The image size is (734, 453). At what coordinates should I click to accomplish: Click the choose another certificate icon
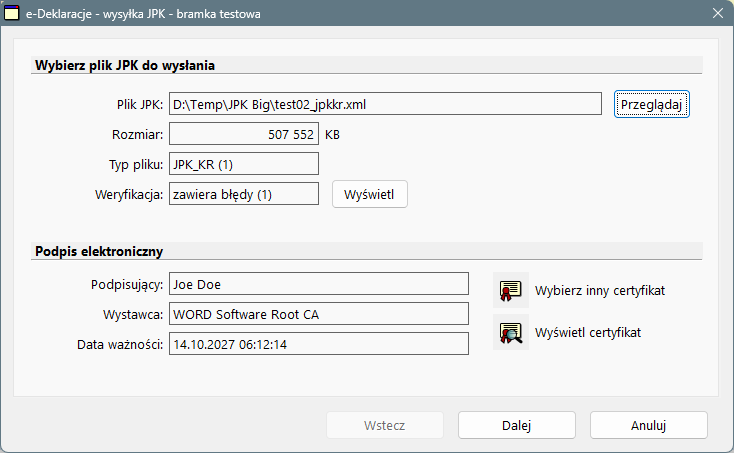[x=511, y=290]
